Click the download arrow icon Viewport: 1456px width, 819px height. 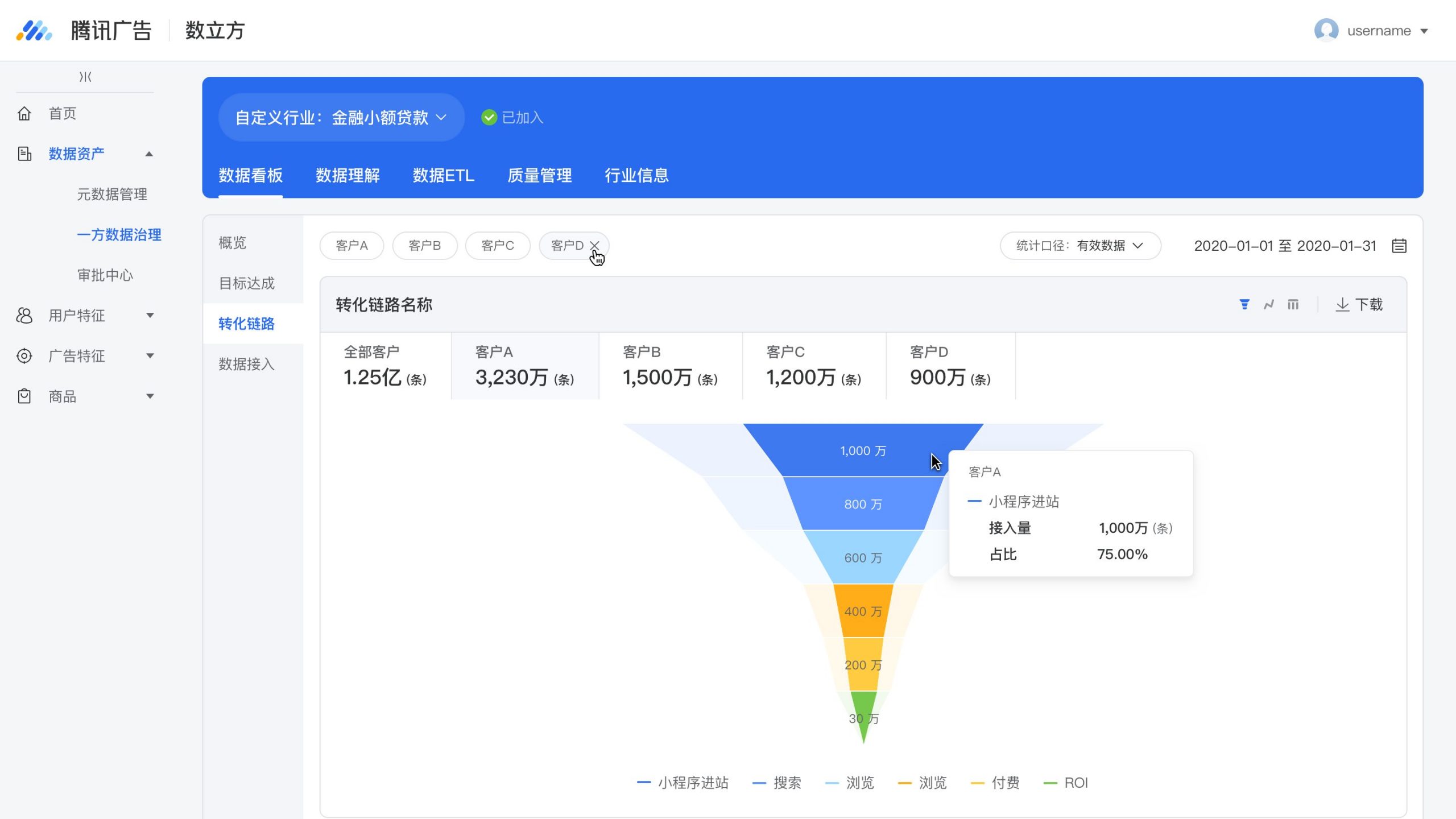[x=1342, y=305]
